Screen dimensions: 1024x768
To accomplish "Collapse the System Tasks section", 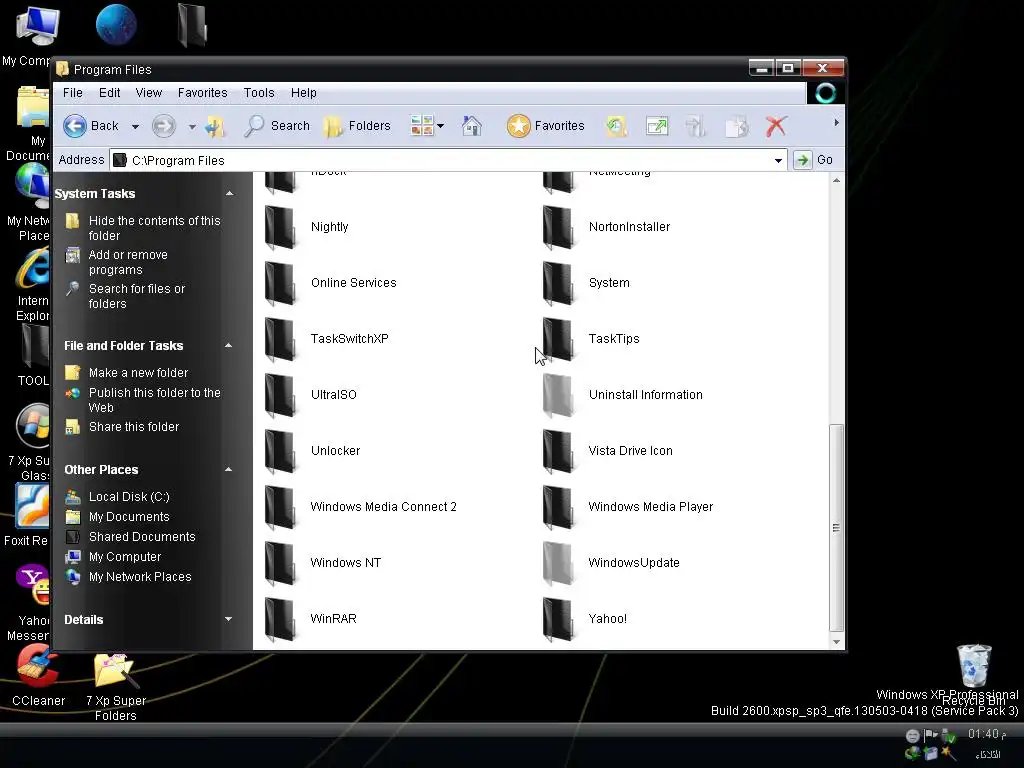I will point(229,193).
